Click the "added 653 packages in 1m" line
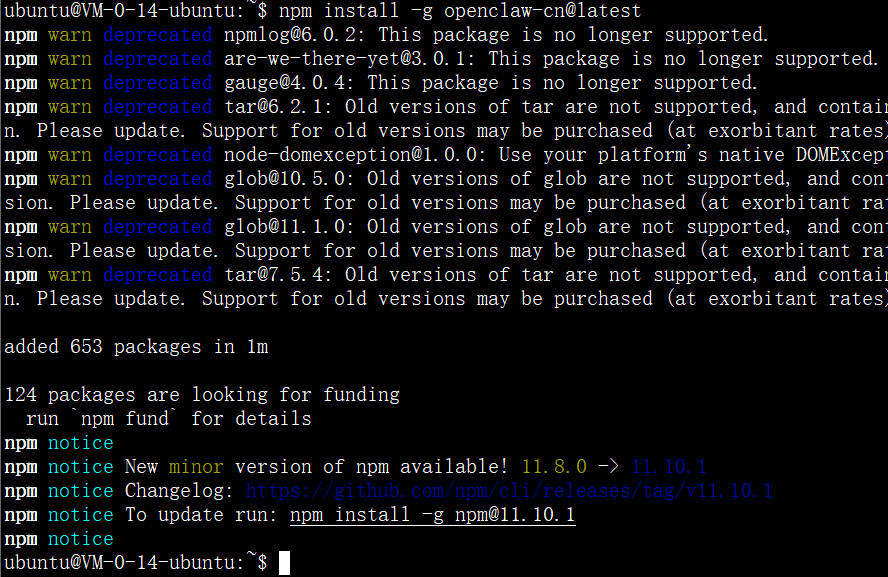The width and height of the screenshot is (888, 577). [136, 347]
